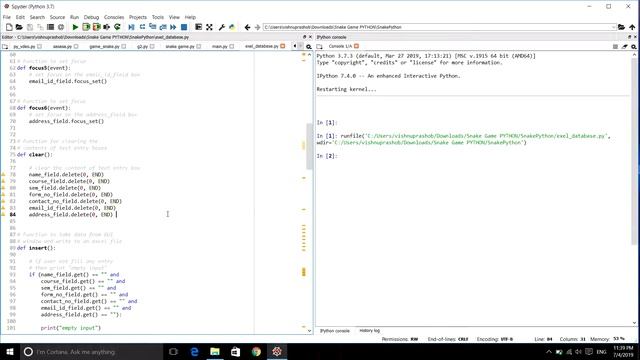
Task: Stop debugging with the blue square
Action: (x=184, y=27)
